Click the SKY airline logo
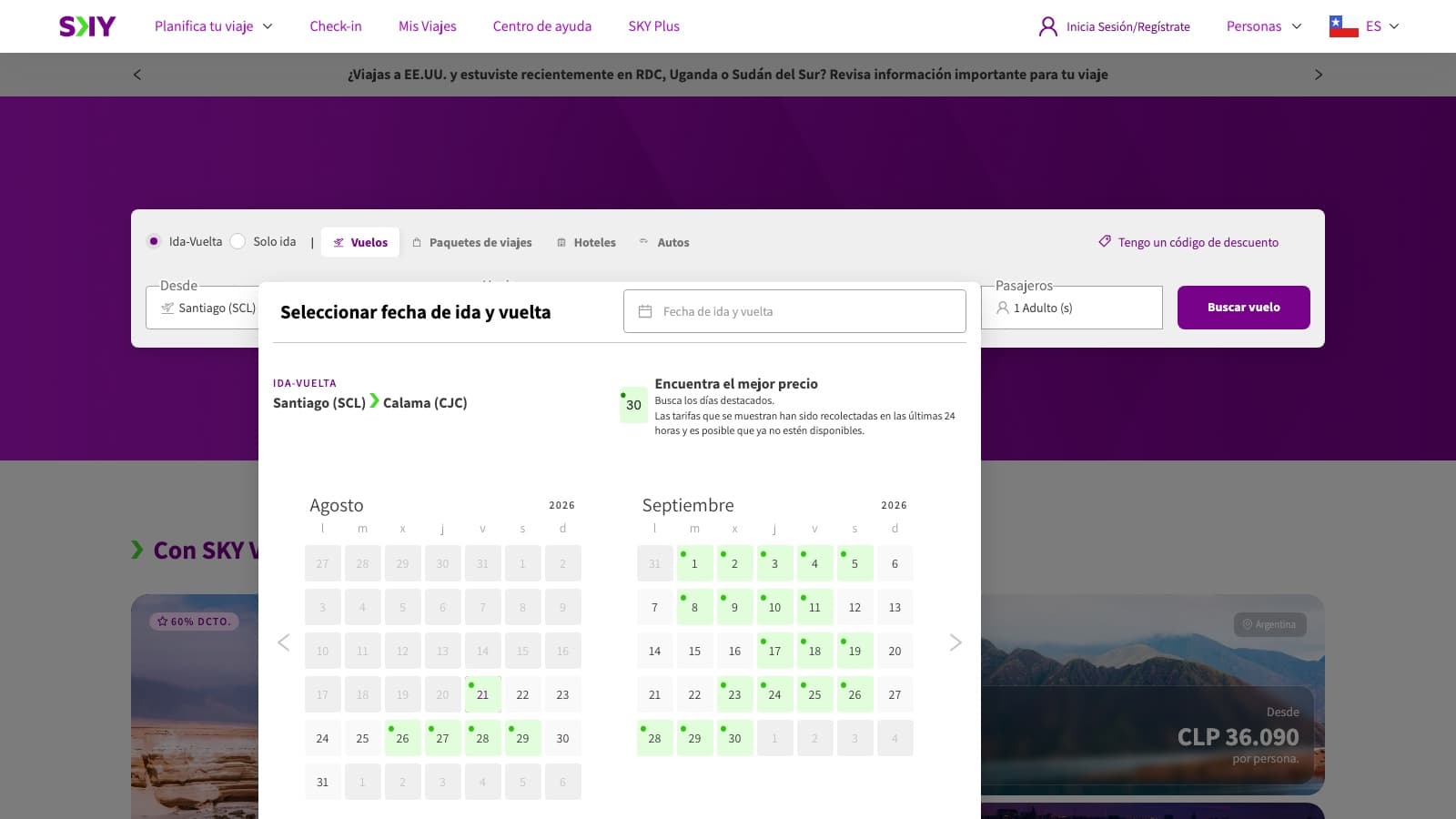Image resolution: width=1456 pixels, height=819 pixels. (87, 26)
